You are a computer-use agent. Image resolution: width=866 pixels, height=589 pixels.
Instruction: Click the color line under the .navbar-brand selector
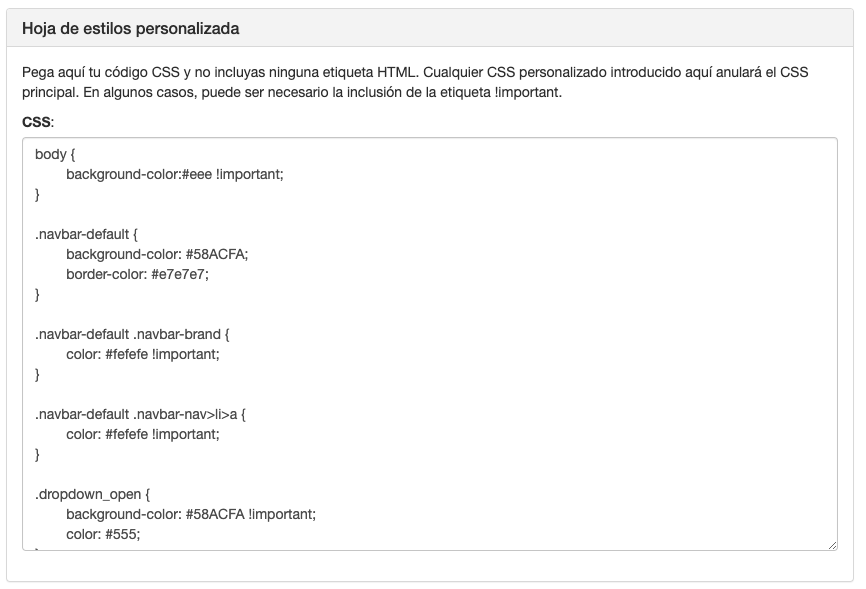pos(142,354)
